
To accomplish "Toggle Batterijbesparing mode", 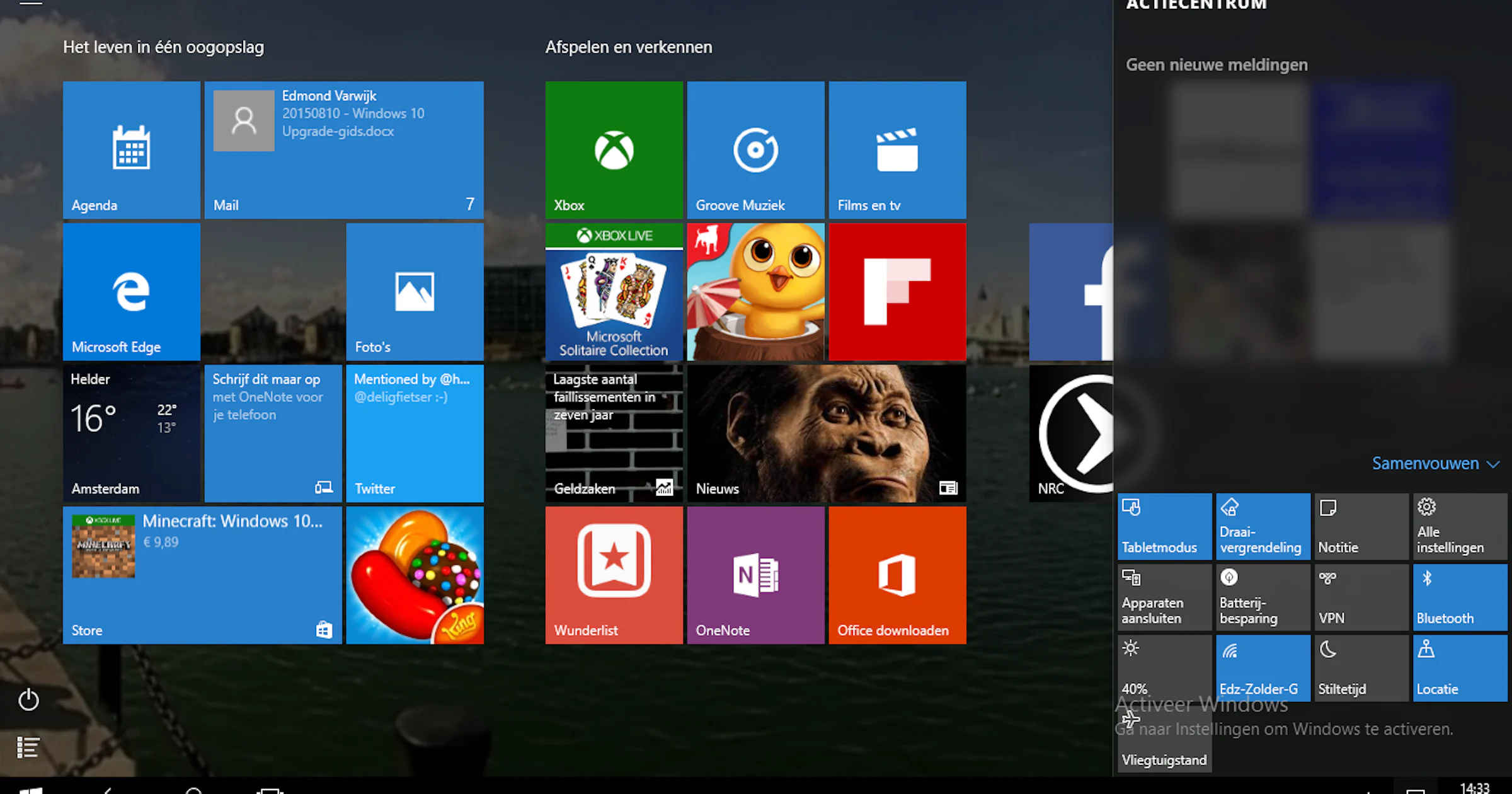I will [x=1263, y=597].
